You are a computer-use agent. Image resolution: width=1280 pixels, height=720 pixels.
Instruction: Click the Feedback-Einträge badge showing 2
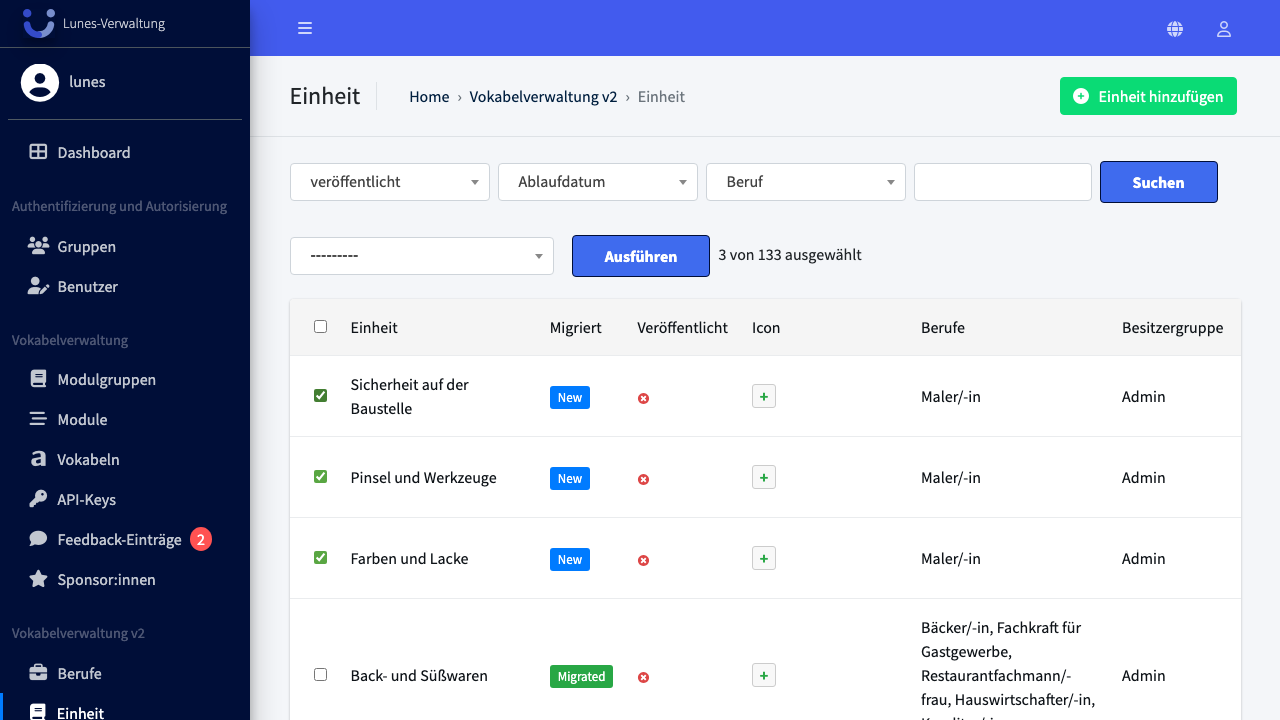click(201, 540)
